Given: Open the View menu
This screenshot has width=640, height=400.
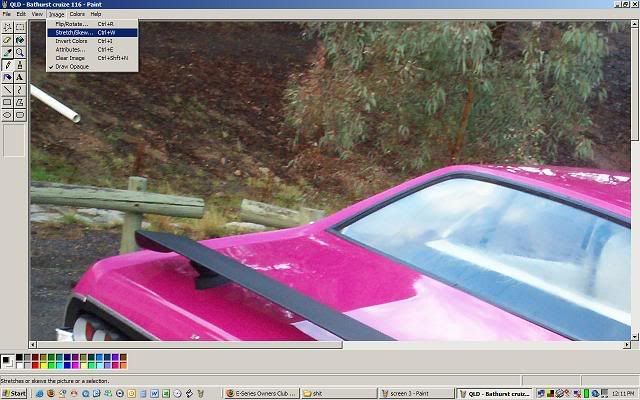Looking at the screenshot, I should (x=37, y=14).
